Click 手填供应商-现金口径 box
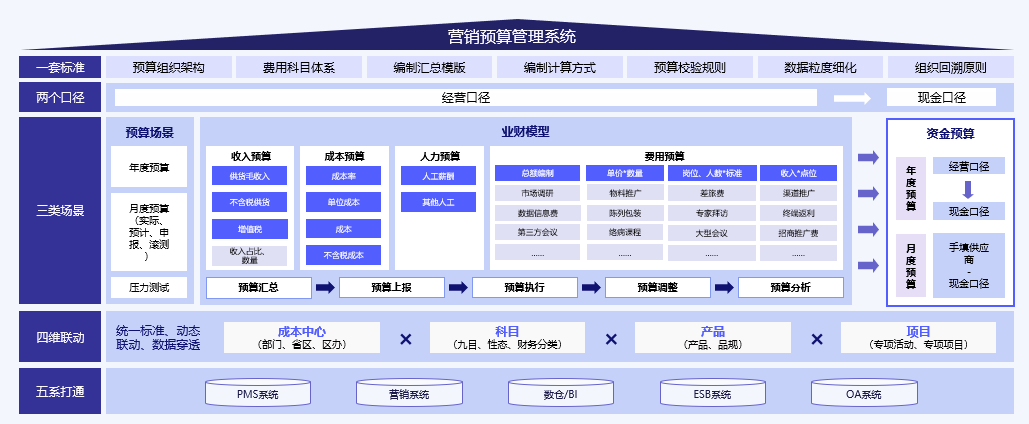Image resolution: width=1029 pixels, height=424 pixels. coord(969,266)
